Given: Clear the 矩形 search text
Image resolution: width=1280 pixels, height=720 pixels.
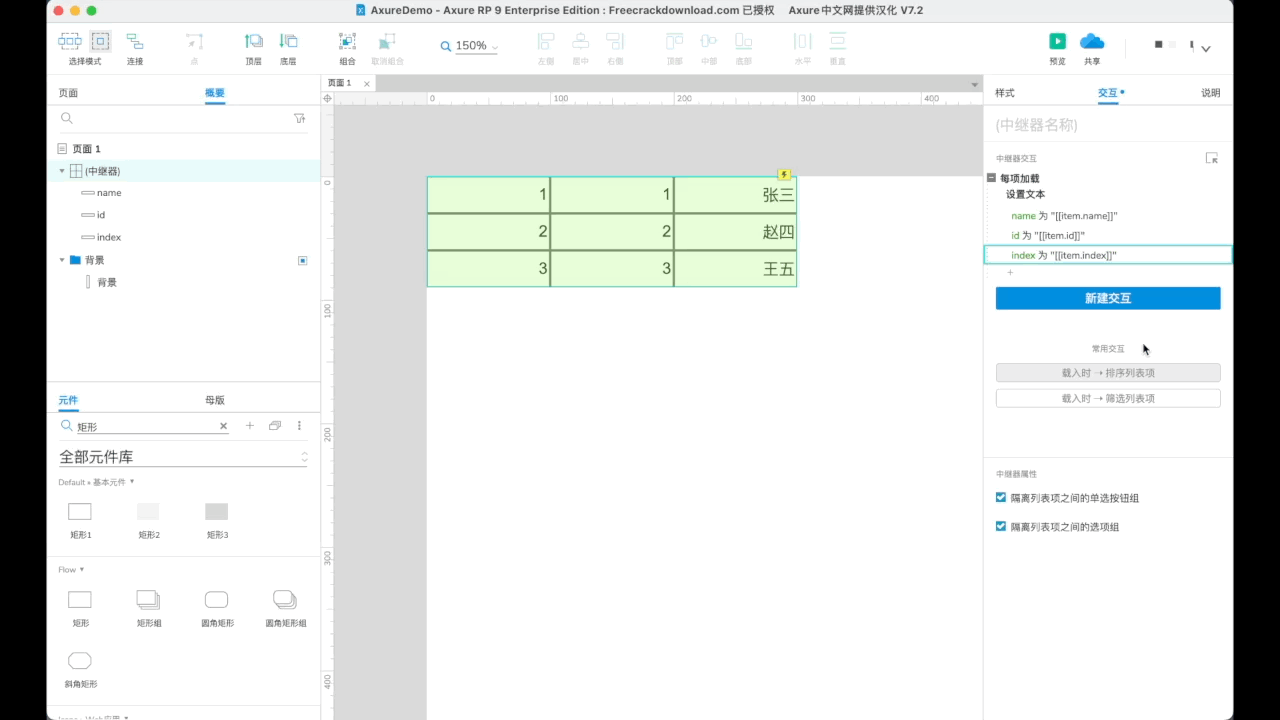Looking at the screenshot, I should tap(224, 426).
